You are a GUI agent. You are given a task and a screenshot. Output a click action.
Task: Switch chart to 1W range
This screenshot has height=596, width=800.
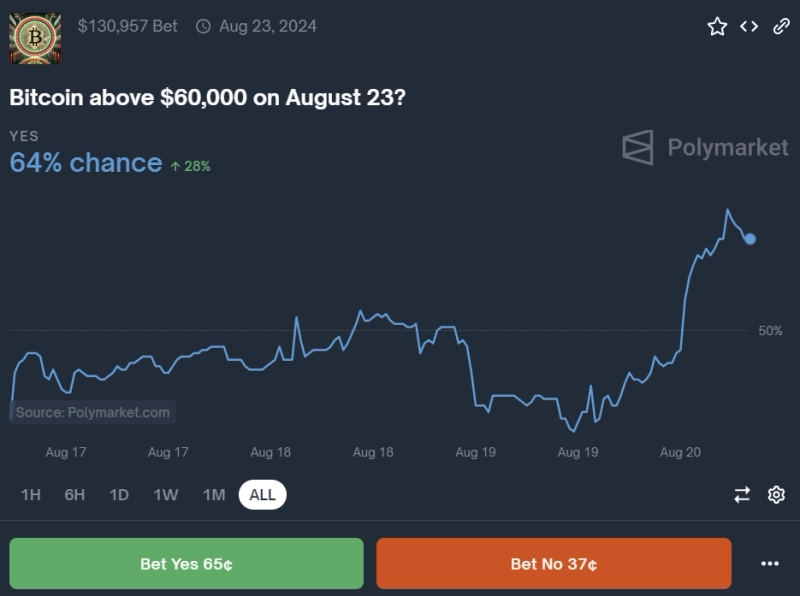(x=166, y=494)
